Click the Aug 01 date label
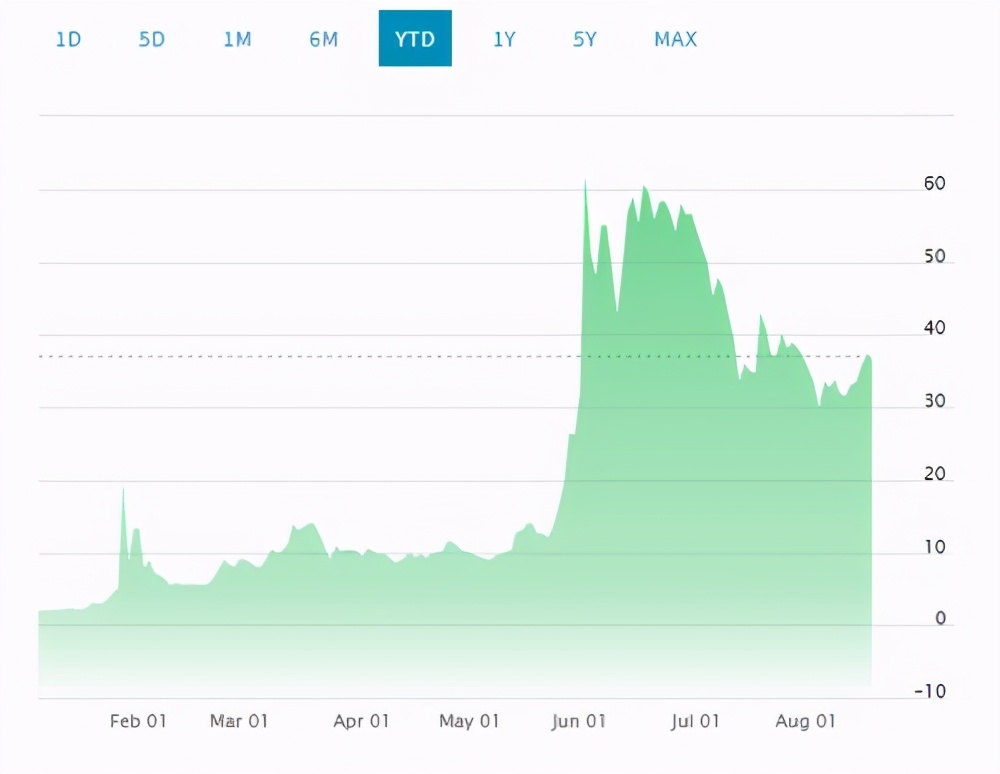 tap(806, 721)
